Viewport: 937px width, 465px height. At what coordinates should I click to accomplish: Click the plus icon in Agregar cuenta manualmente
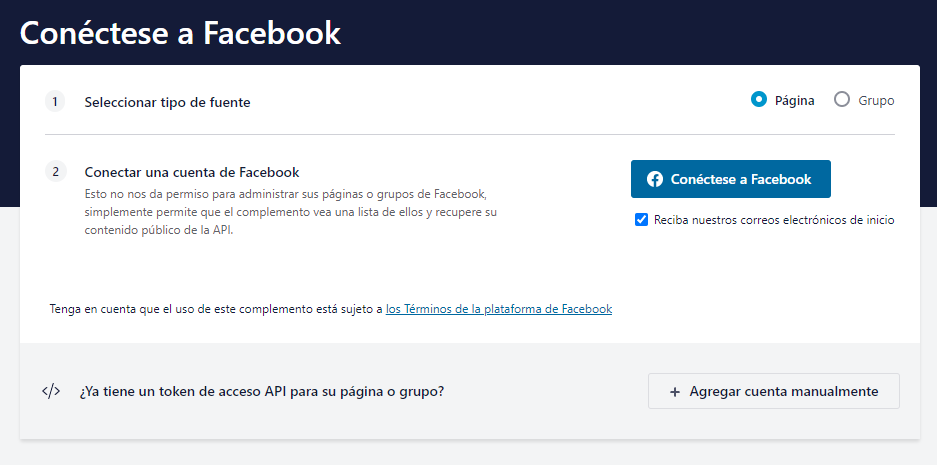tap(675, 392)
